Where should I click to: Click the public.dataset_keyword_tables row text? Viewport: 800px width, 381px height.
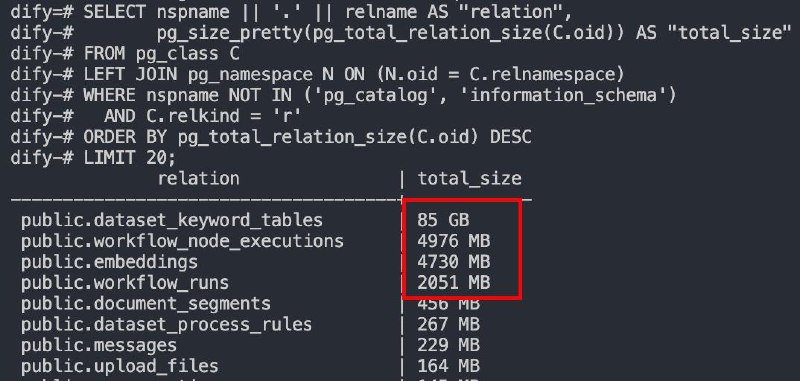(x=172, y=220)
